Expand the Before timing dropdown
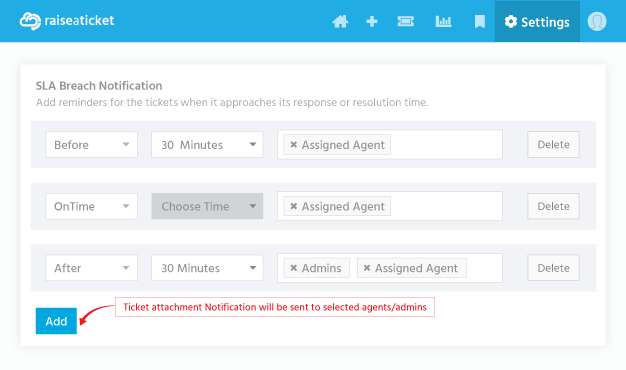The height and width of the screenshot is (370, 626). coord(91,144)
